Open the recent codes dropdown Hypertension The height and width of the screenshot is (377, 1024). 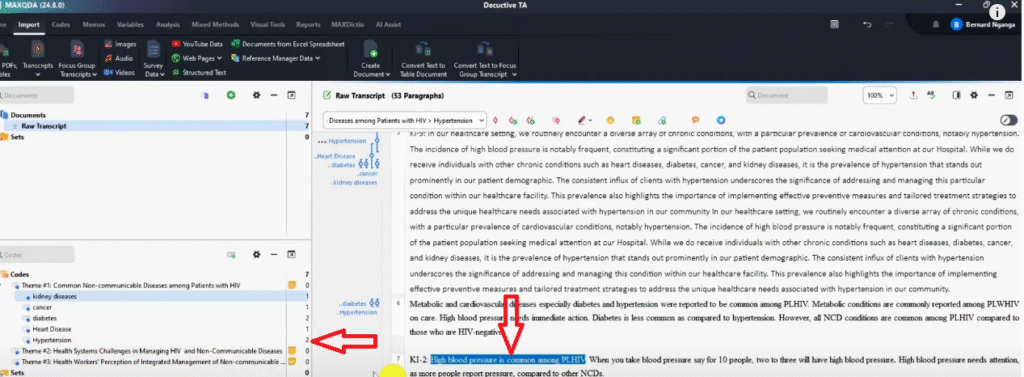(406, 120)
